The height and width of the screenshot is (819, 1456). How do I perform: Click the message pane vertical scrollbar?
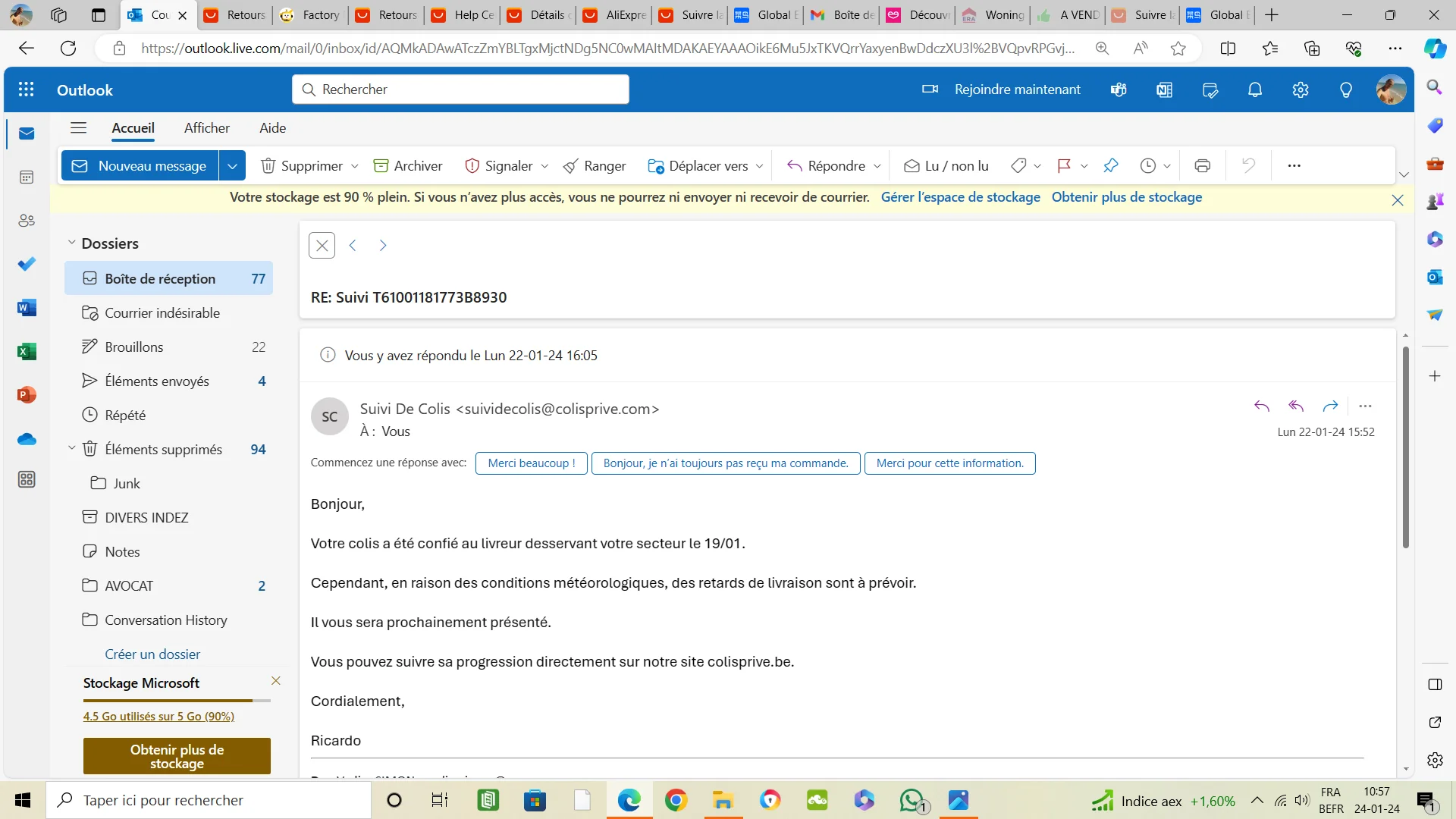click(x=1405, y=447)
